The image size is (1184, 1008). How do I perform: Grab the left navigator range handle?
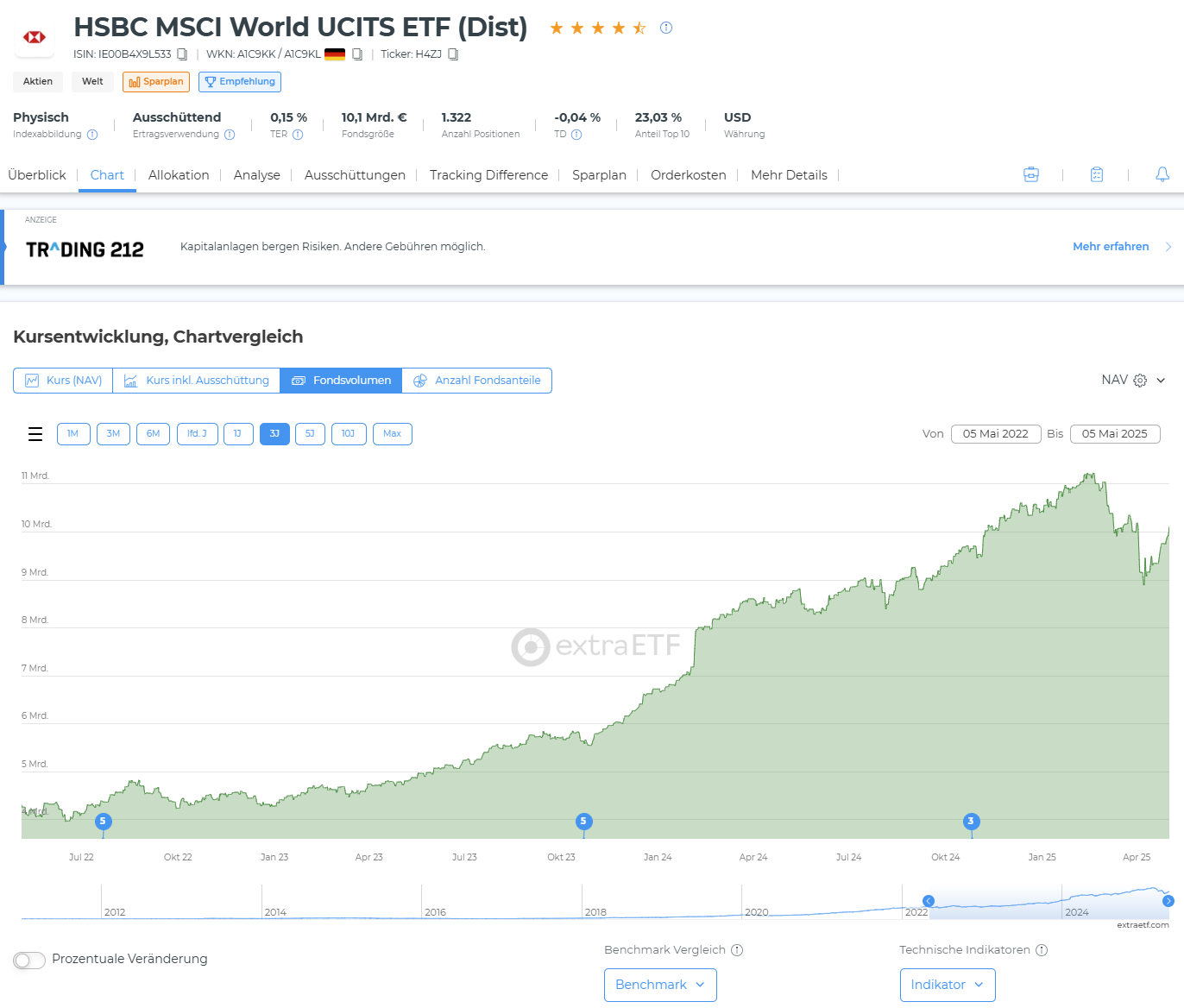[x=929, y=901]
